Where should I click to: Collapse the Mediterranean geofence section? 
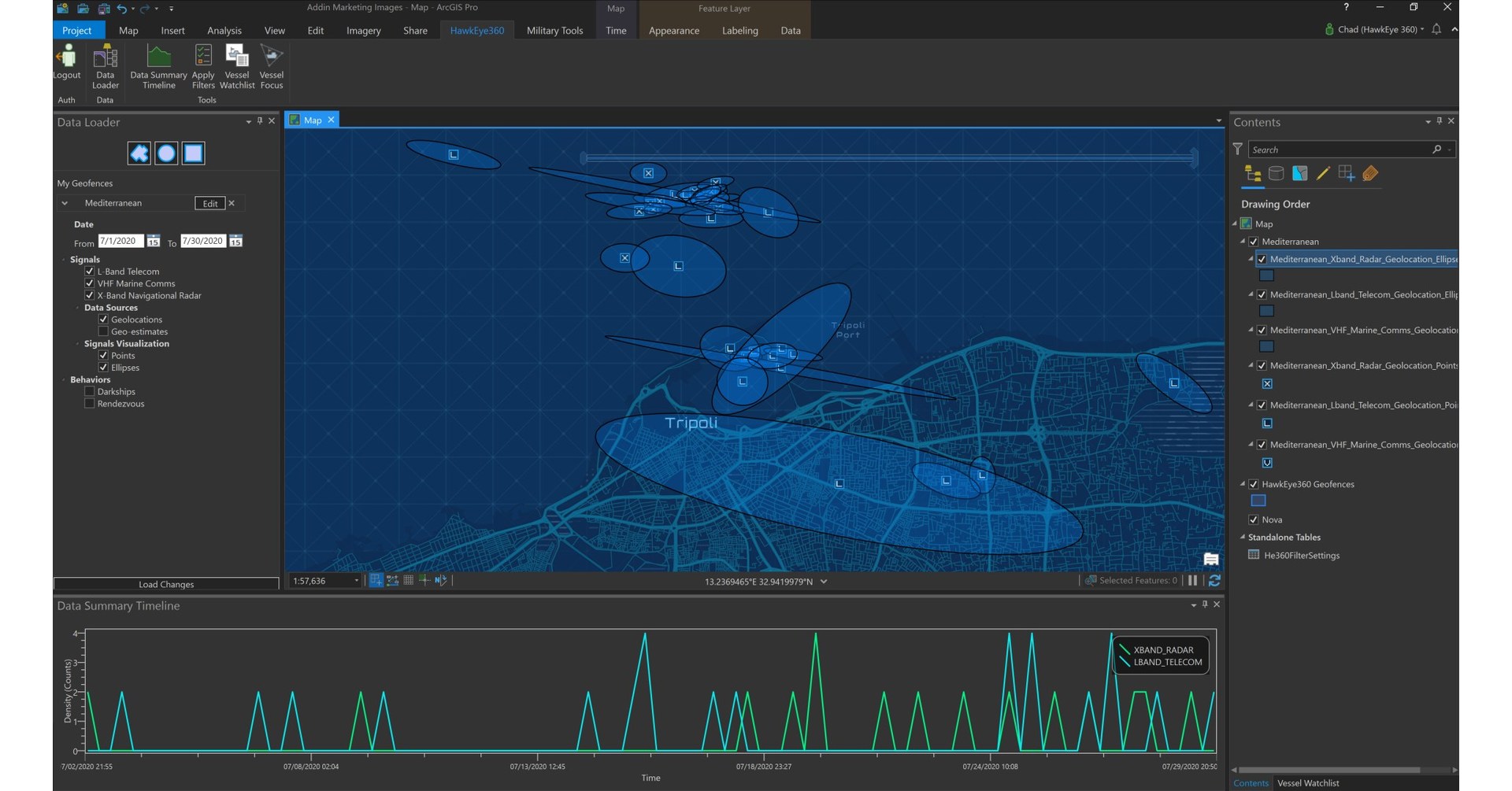click(65, 202)
